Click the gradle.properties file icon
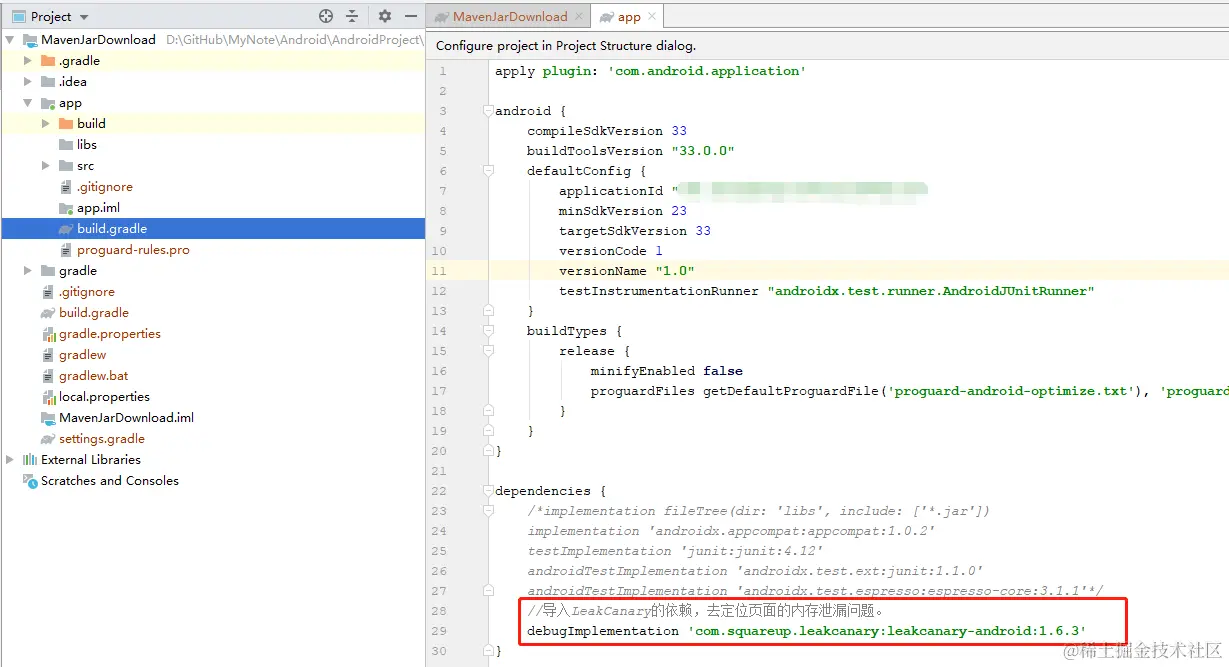Image resolution: width=1229 pixels, height=667 pixels. coord(48,334)
